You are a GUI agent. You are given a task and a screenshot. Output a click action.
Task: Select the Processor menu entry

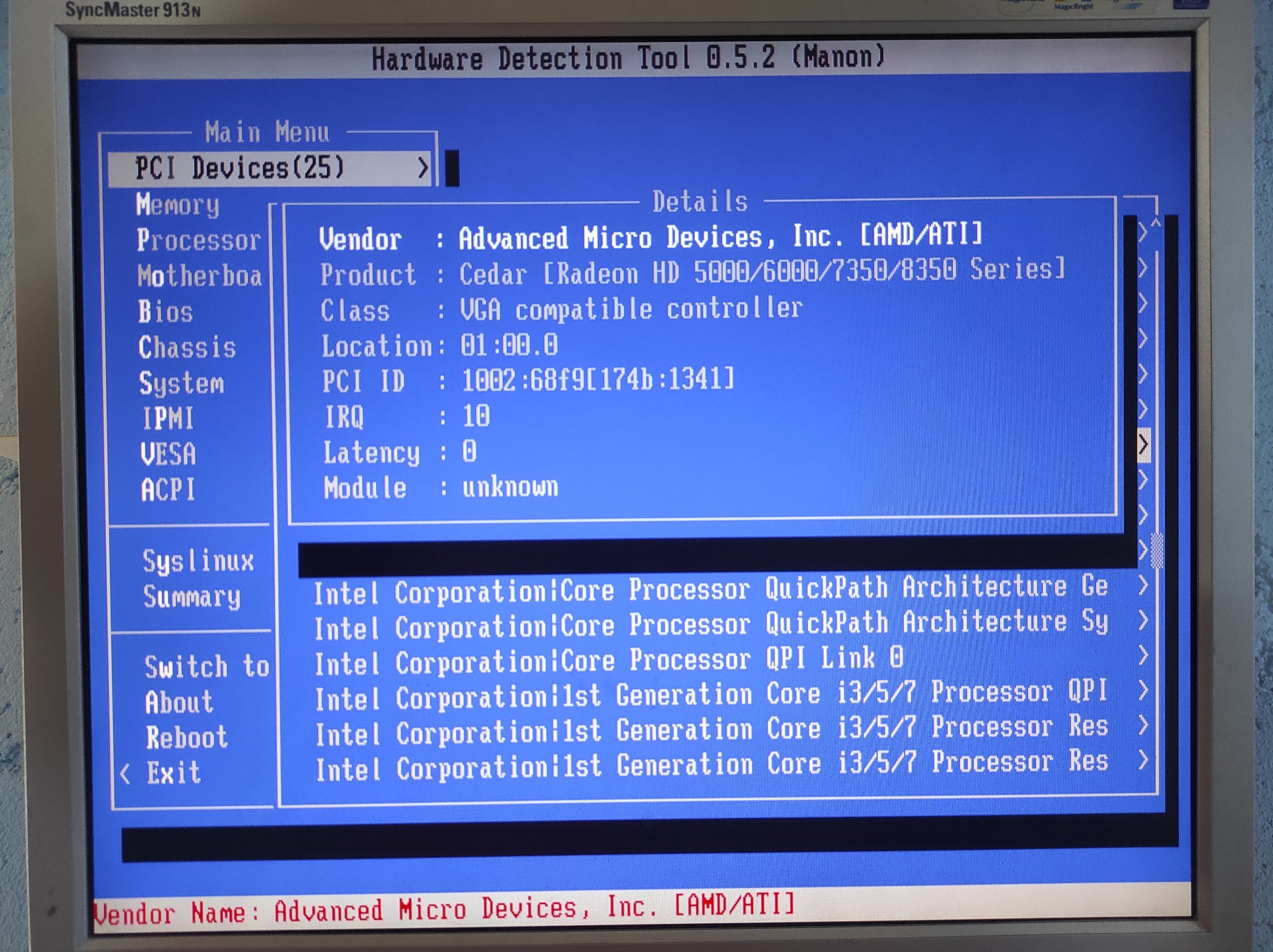tap(198, 241)
